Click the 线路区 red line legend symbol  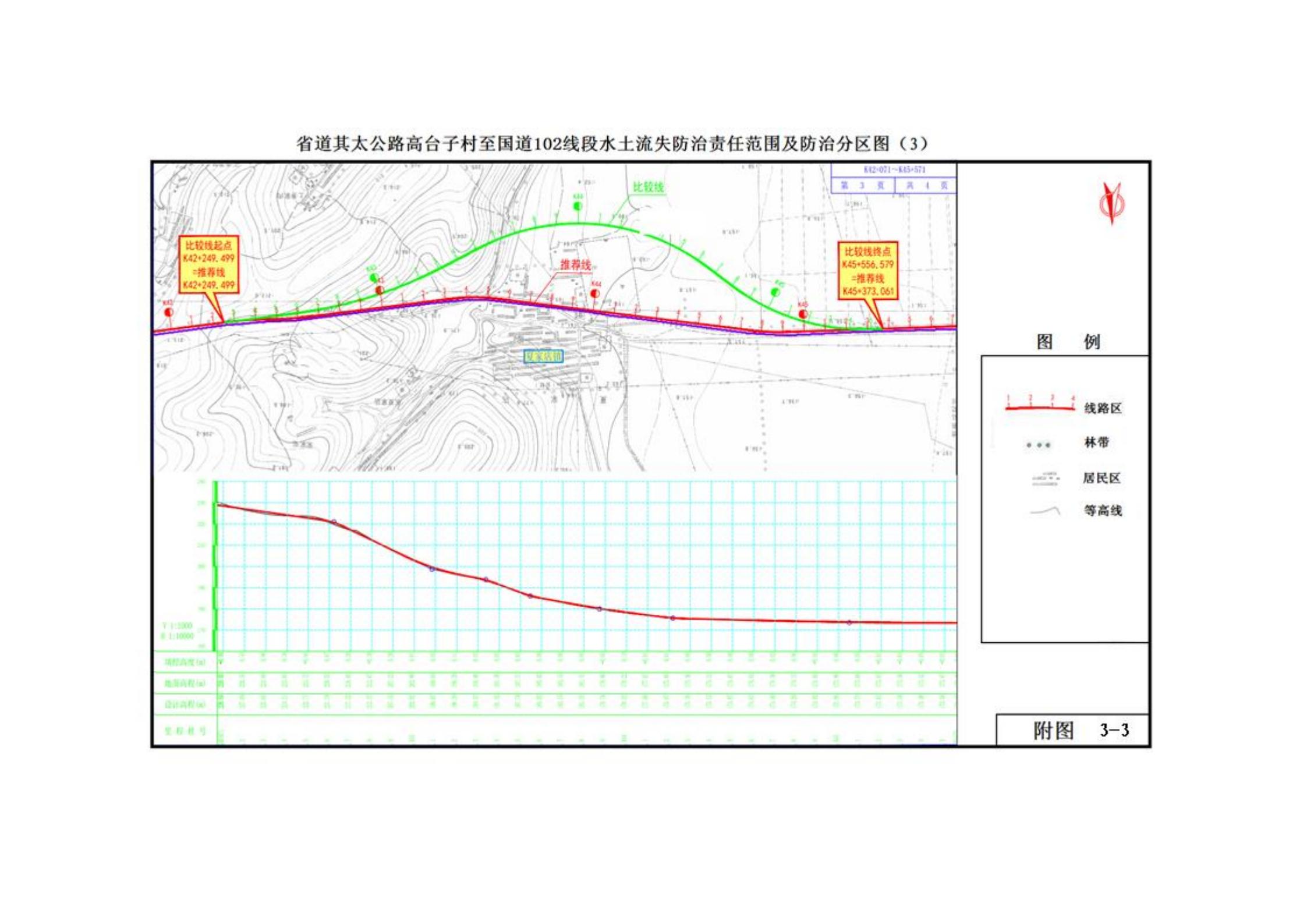(1040, 406)
